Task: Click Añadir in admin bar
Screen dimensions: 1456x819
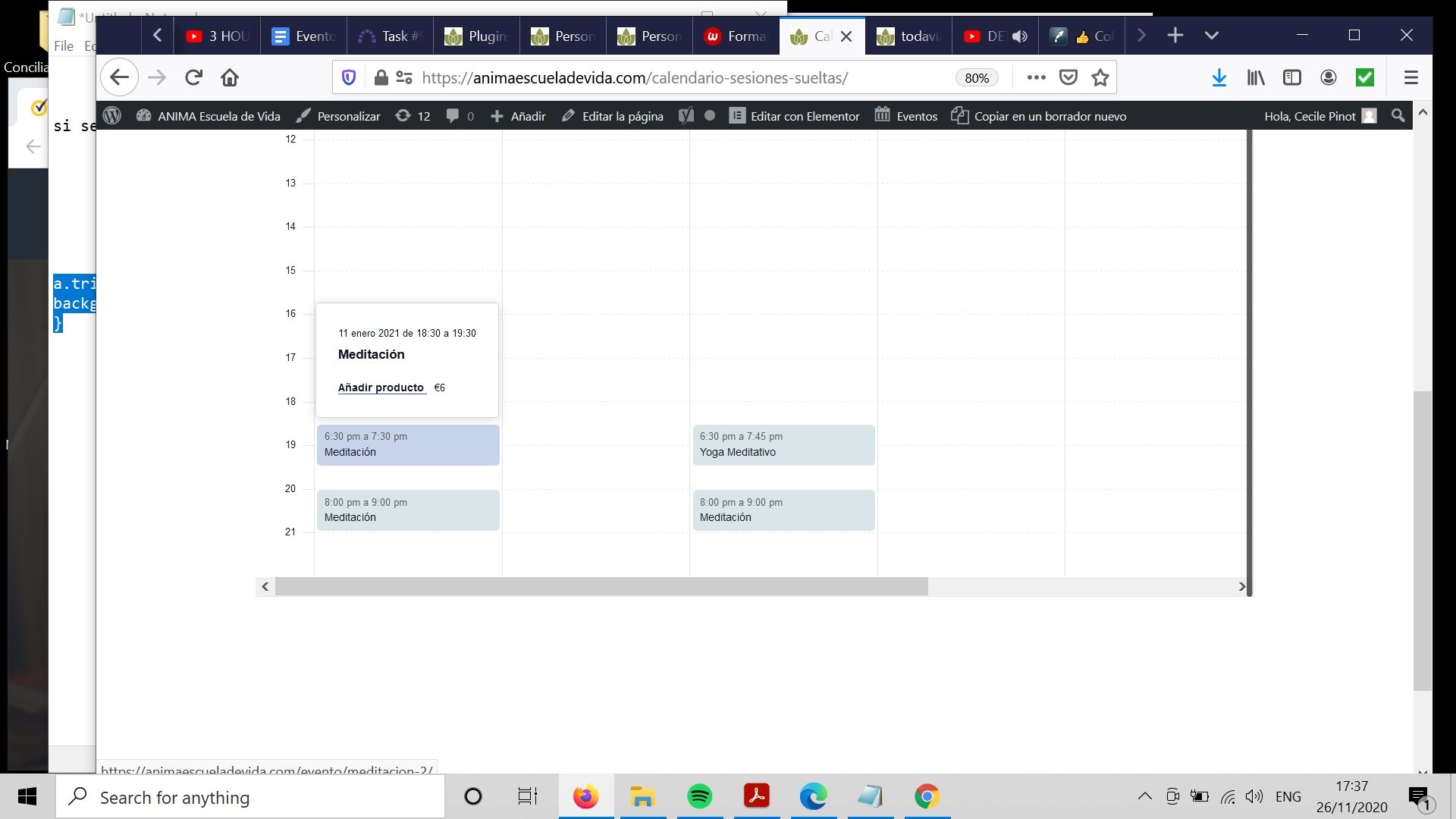Action: [518, 116]
